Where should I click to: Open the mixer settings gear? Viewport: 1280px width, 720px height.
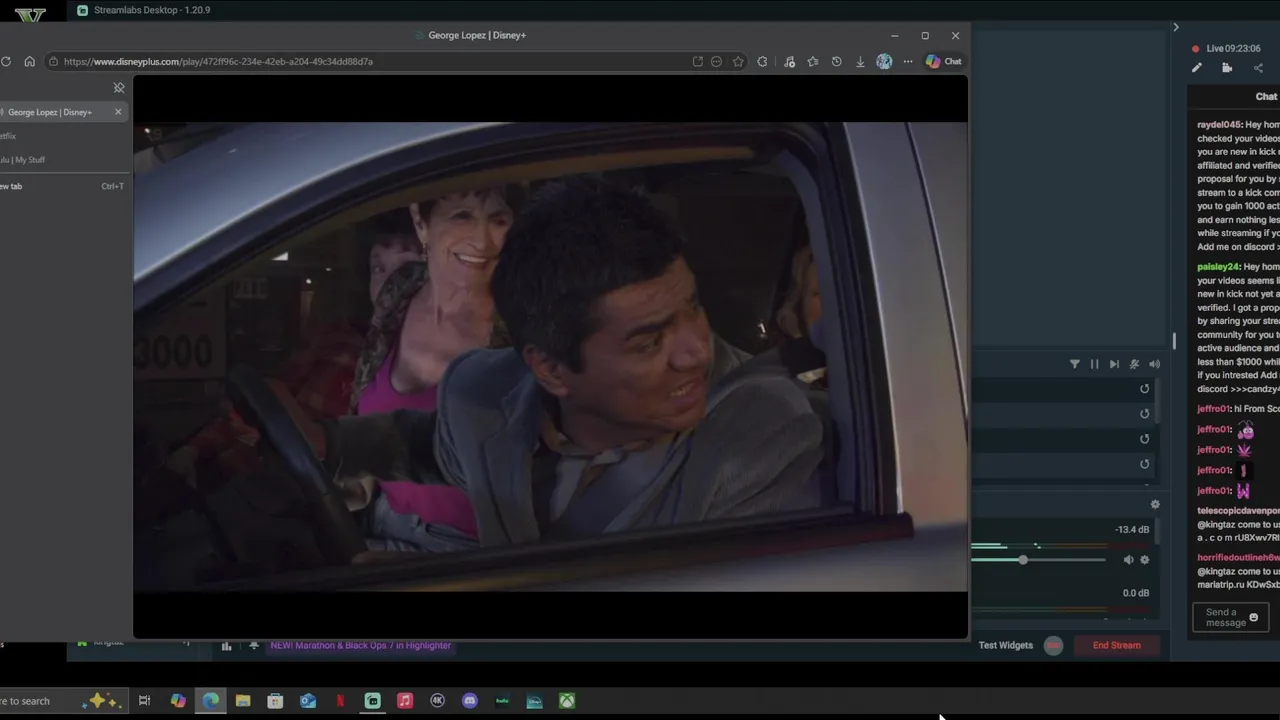point(1155,505)
